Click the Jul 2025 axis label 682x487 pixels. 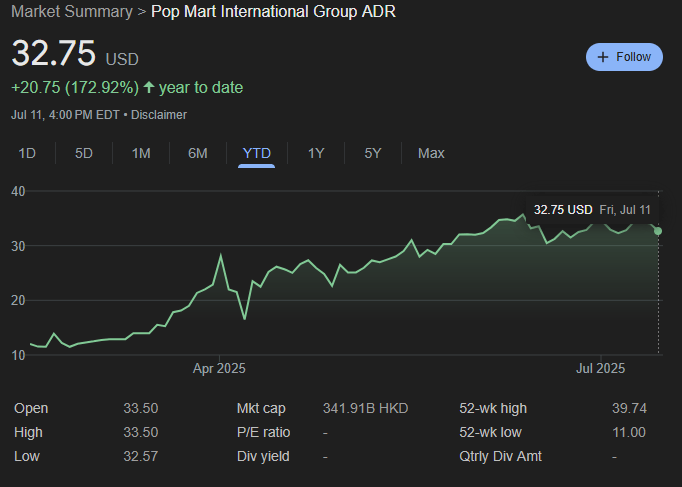click(600, 369)
